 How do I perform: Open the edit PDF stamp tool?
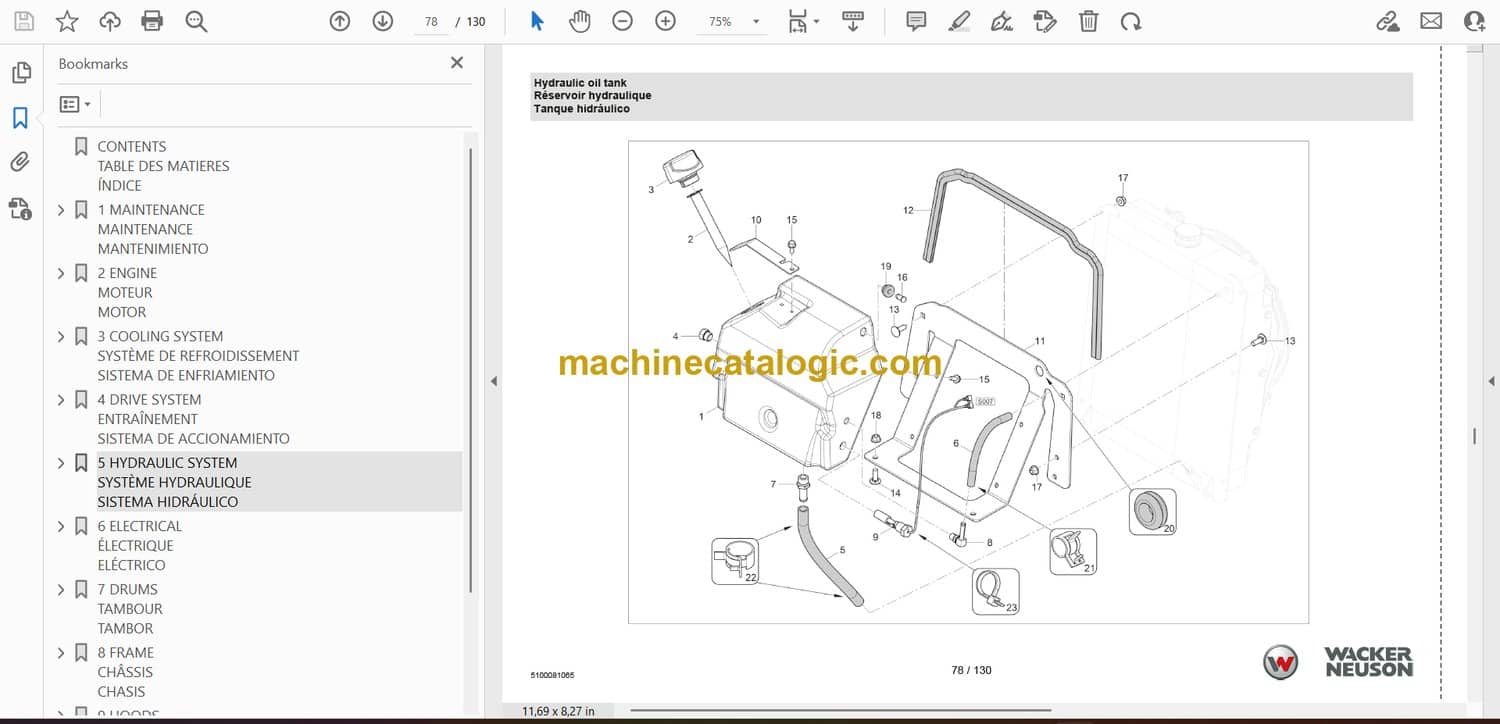tap(1044, 21)
